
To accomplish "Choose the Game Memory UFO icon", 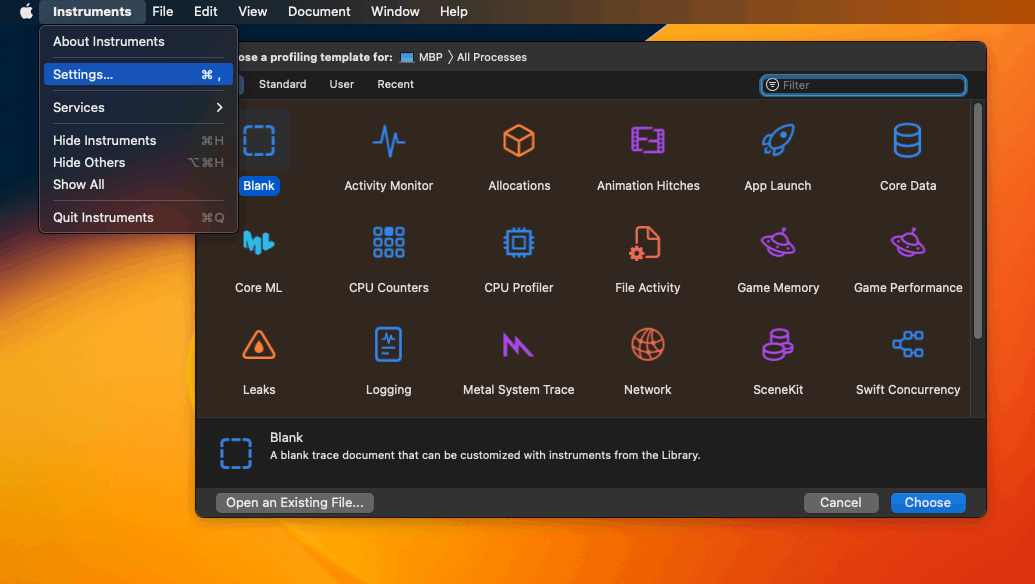I will pos(778,242).
